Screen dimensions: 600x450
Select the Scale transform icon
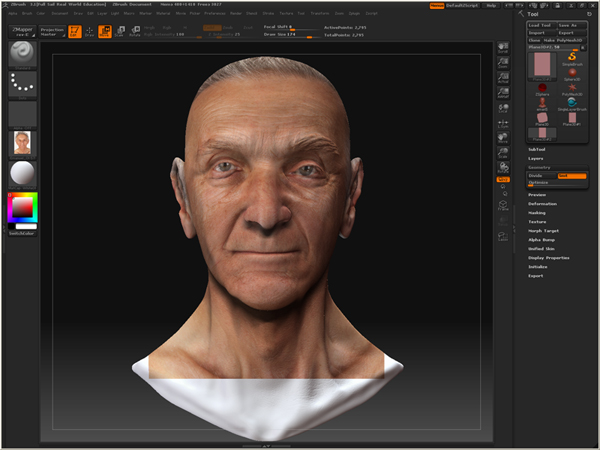(x=120, y=31)
